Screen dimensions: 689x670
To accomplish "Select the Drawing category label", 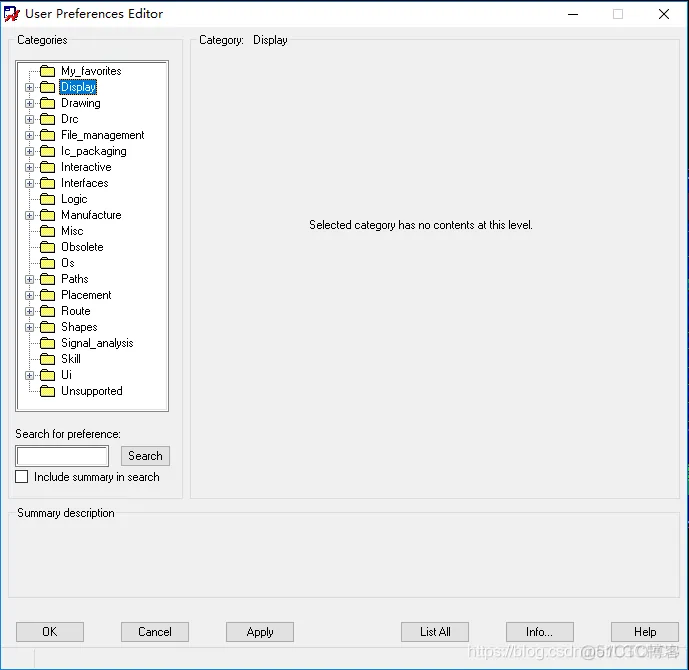I will click(x=80, y=103).
